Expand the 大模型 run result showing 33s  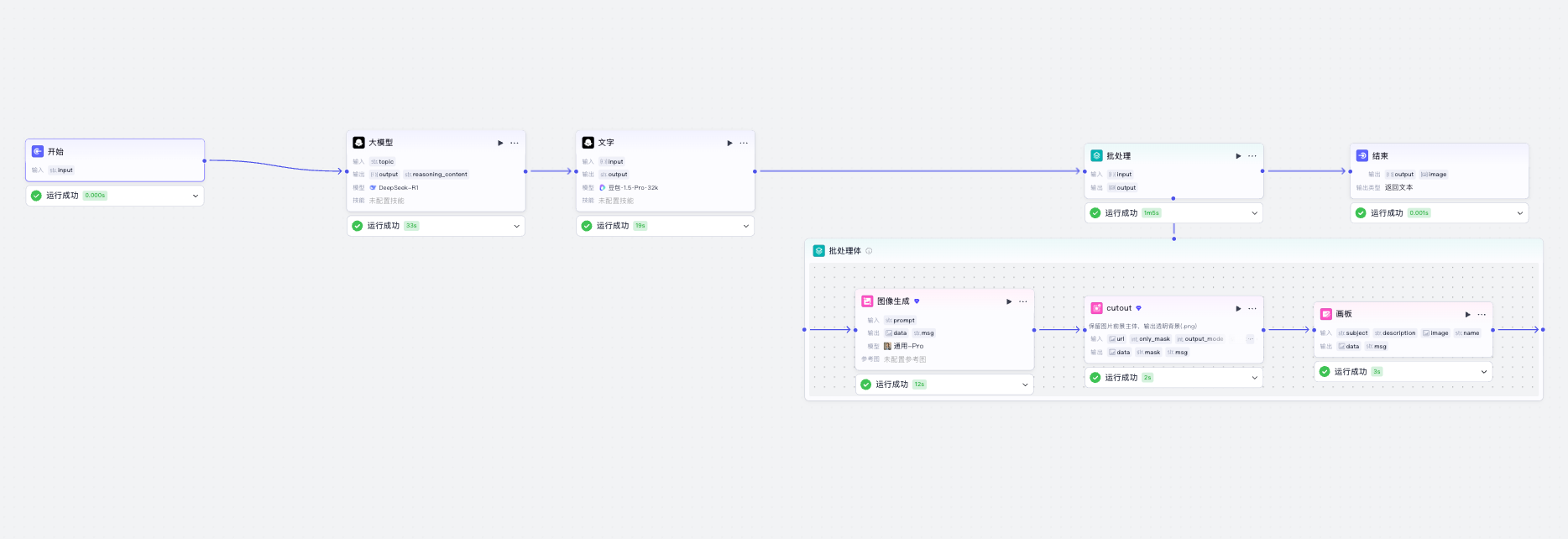point(516,226)
